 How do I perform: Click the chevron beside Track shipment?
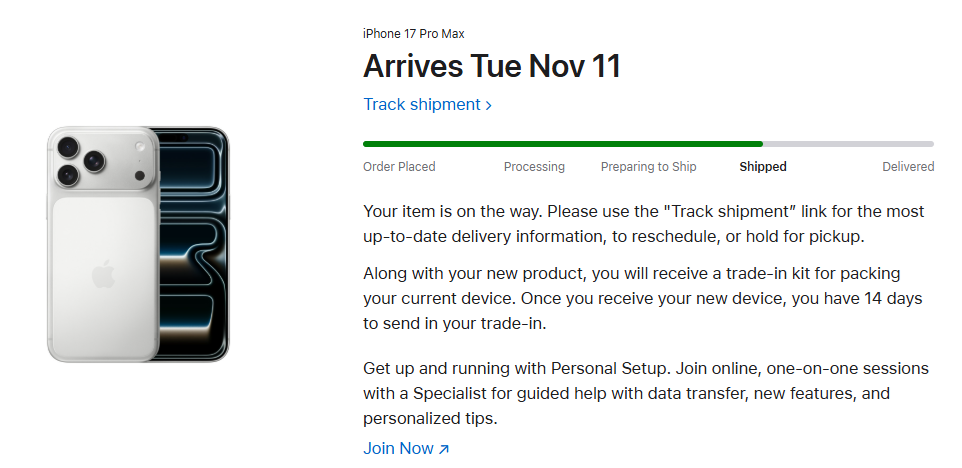[x=489, y=105]
